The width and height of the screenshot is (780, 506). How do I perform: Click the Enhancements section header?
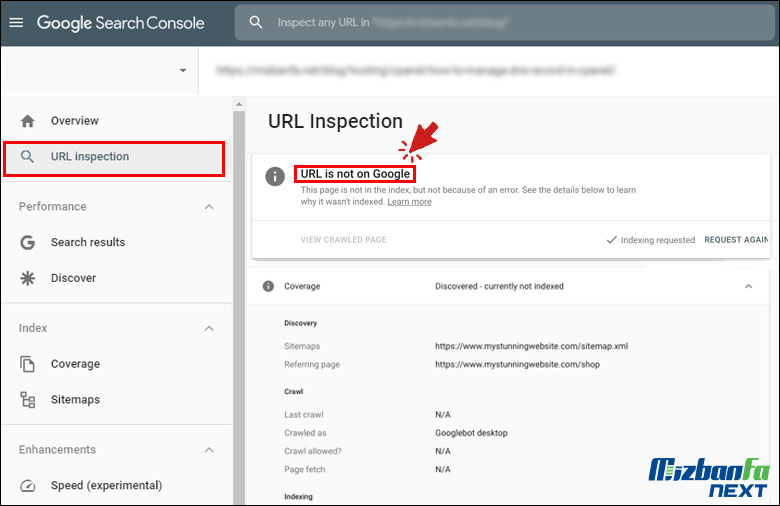pos(57,449)
